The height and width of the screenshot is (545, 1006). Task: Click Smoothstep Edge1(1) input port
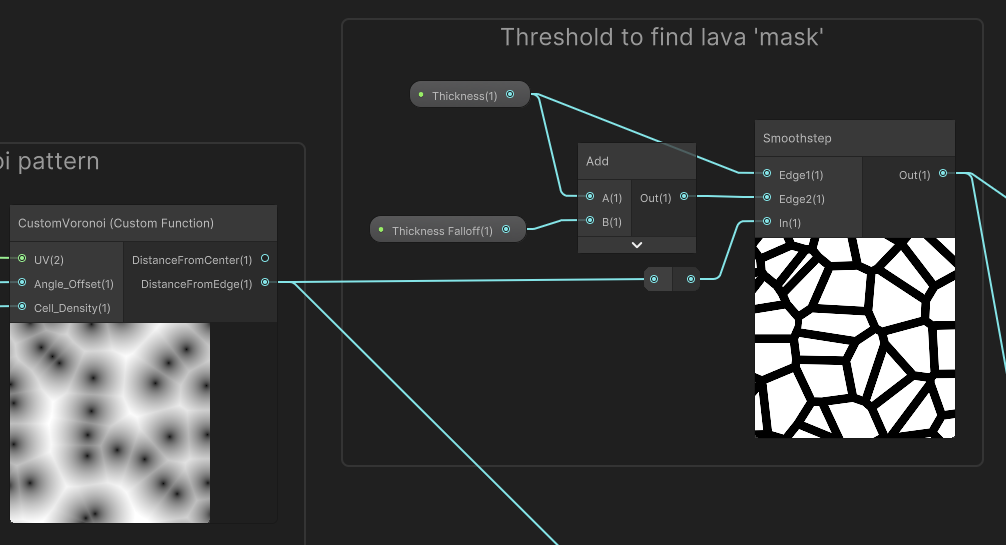coord(767,174)
